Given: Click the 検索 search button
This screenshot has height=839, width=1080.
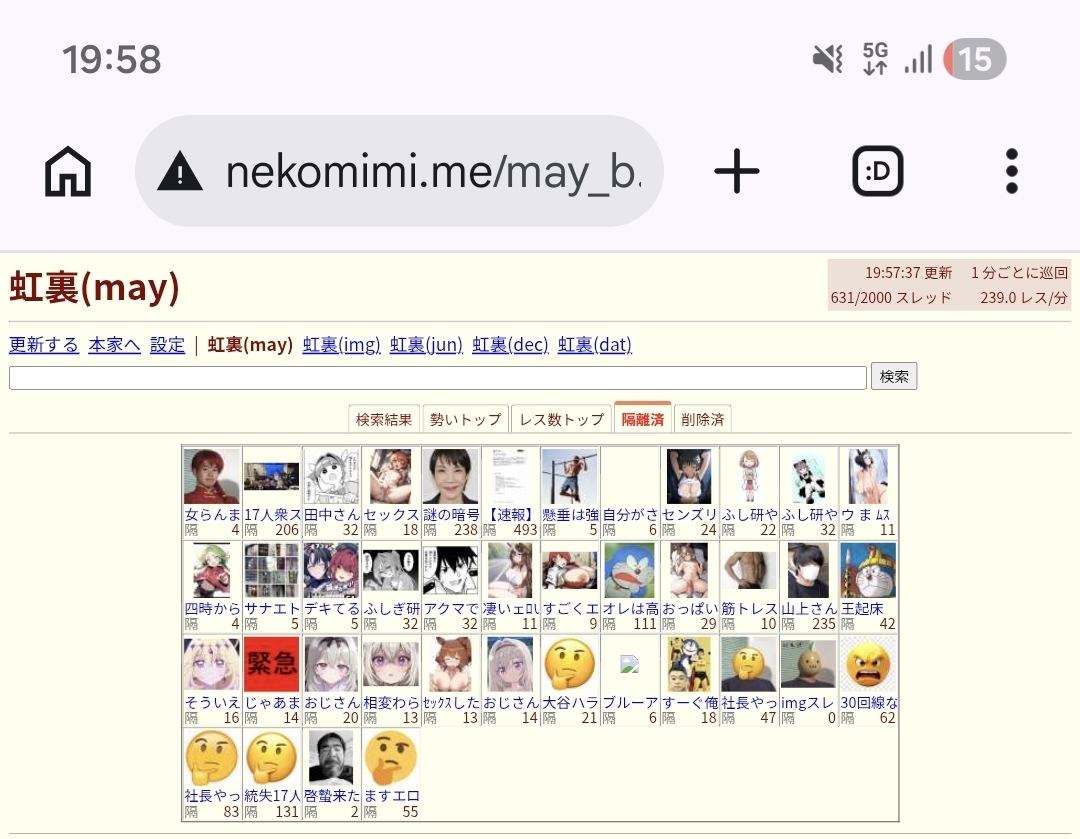Looking at the screenshot, I should pyautogui.click(x=893, y=377).
